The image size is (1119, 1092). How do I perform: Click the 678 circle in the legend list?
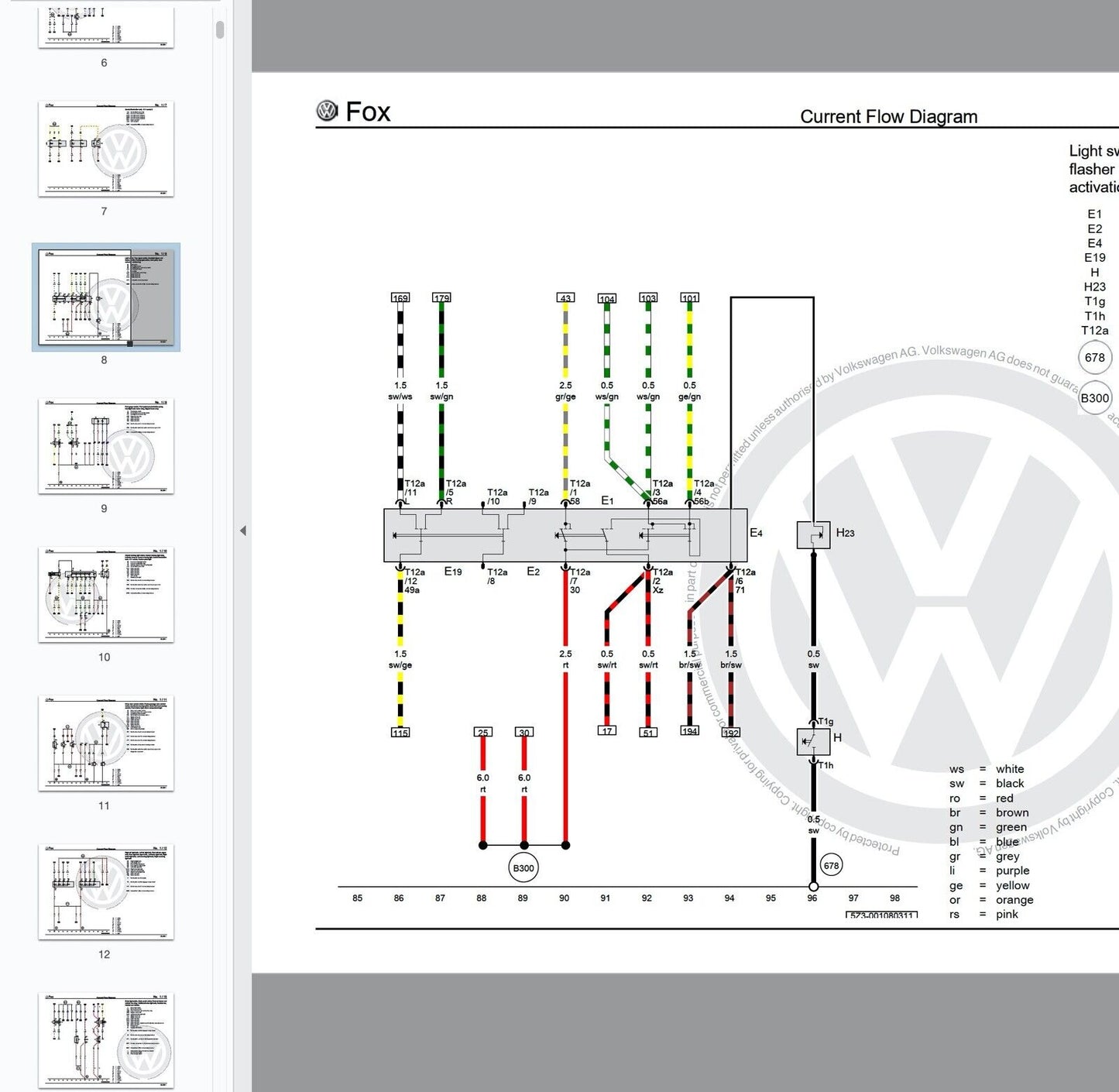click(1094, 358)
